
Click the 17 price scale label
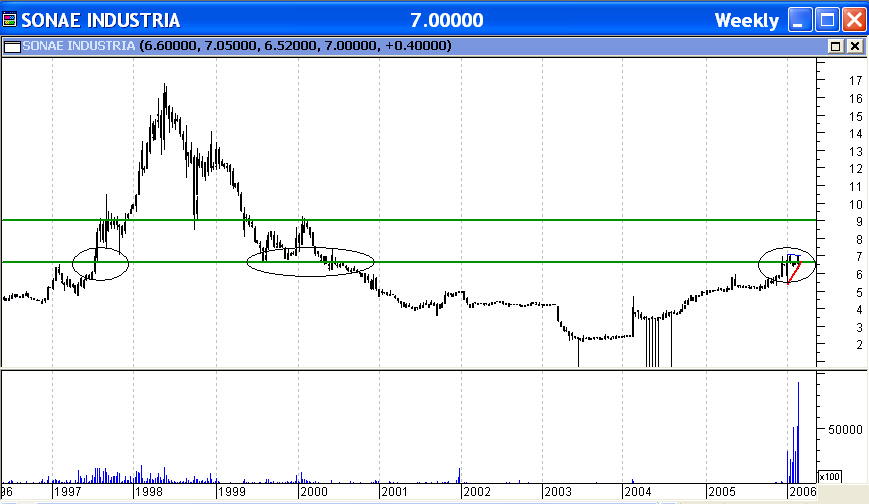(x=855, y=81)
